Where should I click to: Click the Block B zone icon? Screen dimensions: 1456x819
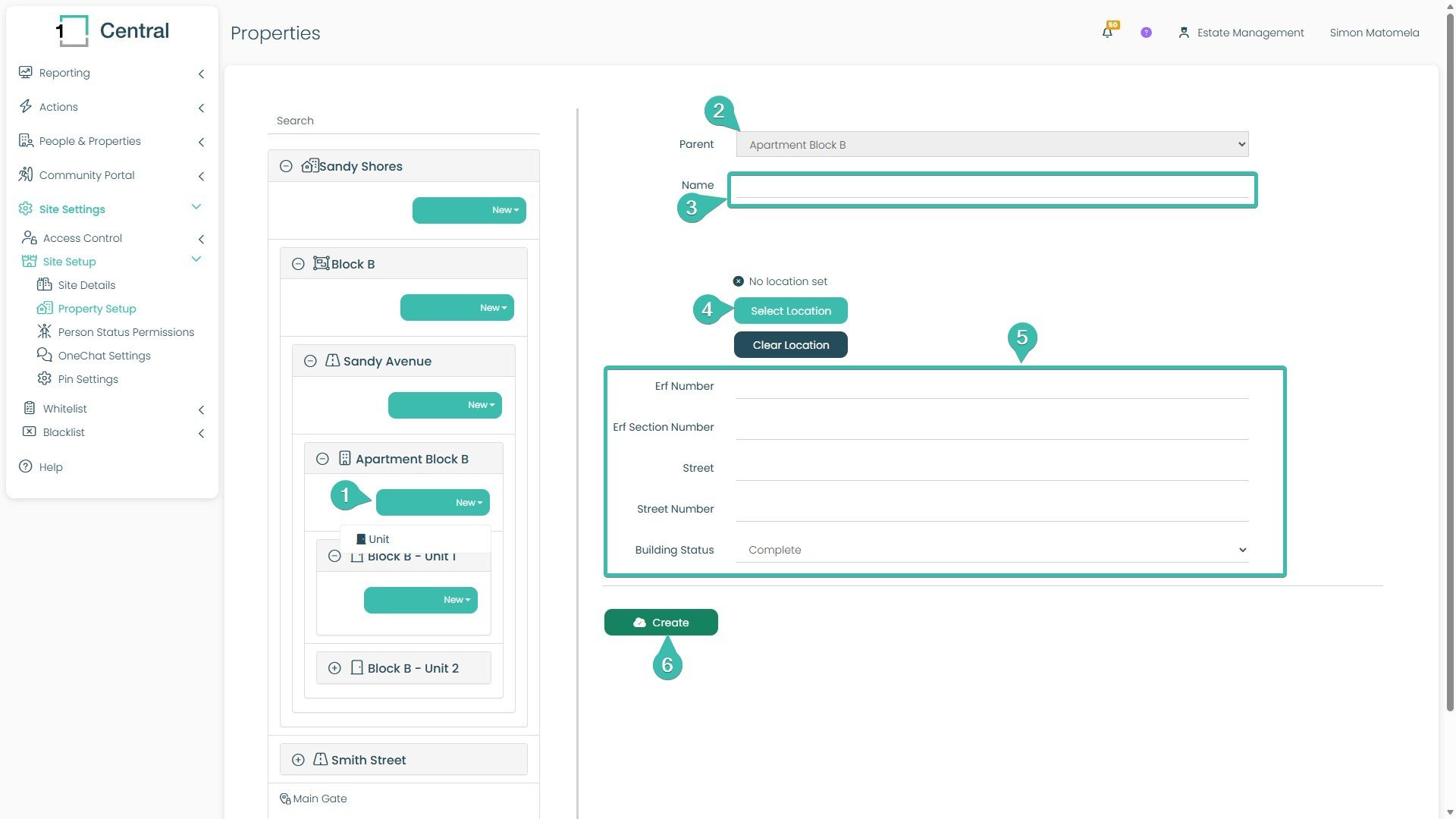[322, 263]
